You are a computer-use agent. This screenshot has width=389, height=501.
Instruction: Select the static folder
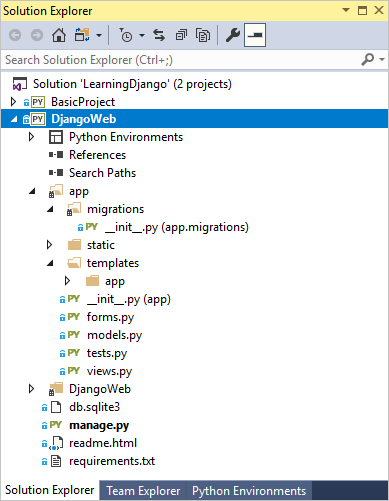pyautogui.click(x=101, y=245)
